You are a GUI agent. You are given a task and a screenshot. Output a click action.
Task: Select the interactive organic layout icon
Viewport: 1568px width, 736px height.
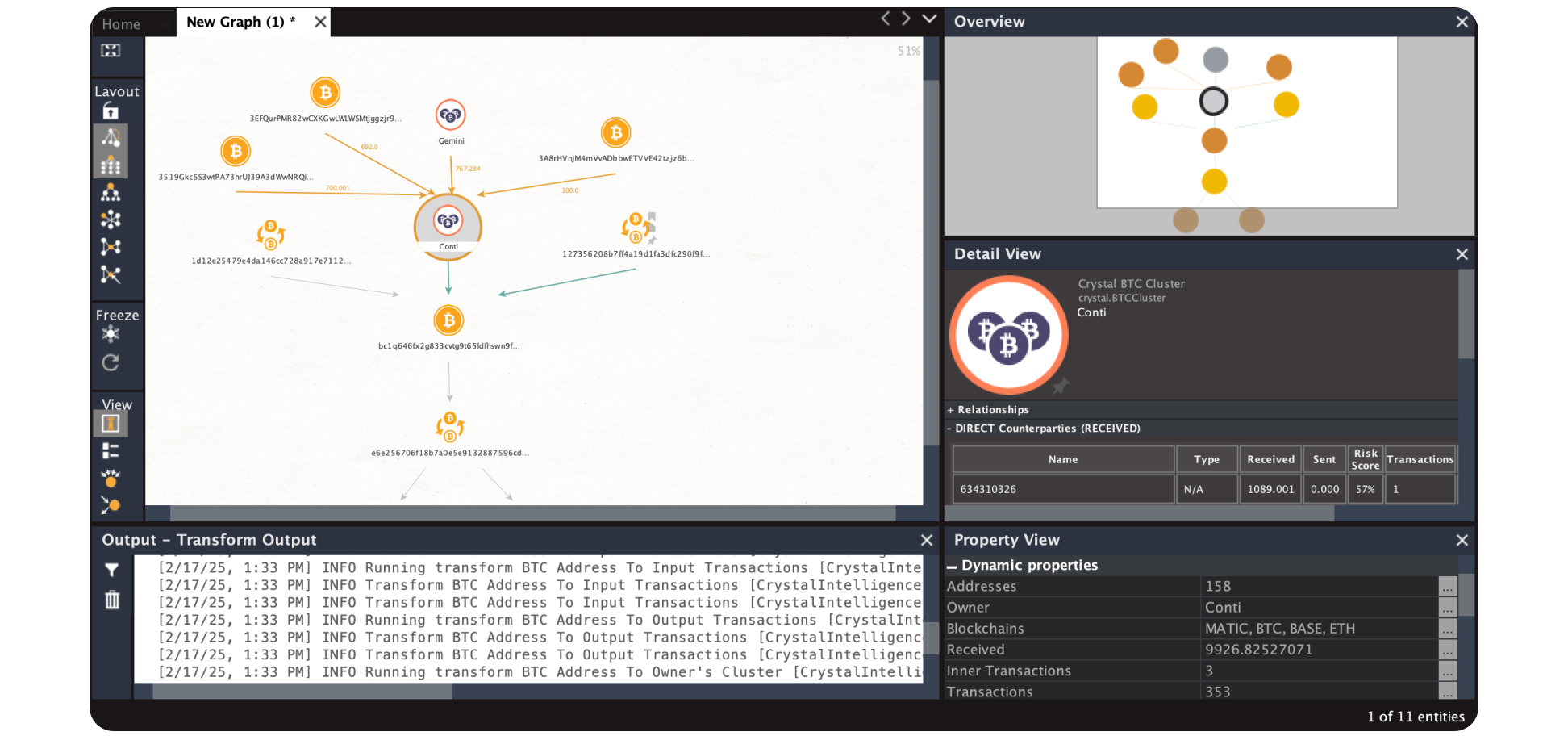click(111, 137)
